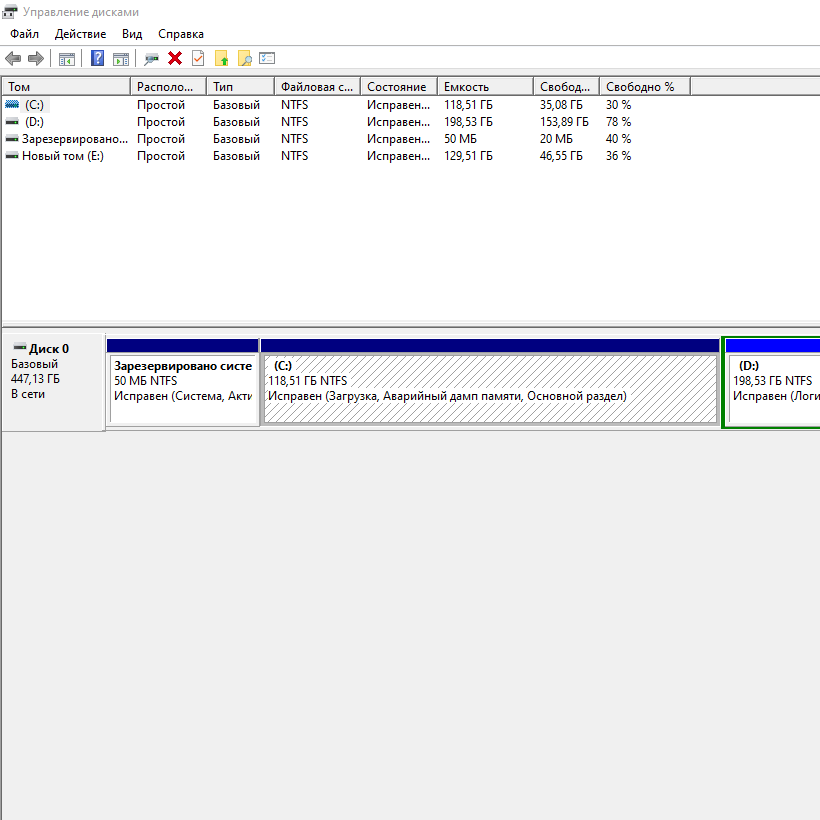Screen dimensions: 820x820
Task: Select the Новый том (E:) volume name
Action: pyautogui.click(x=63, y=156)
